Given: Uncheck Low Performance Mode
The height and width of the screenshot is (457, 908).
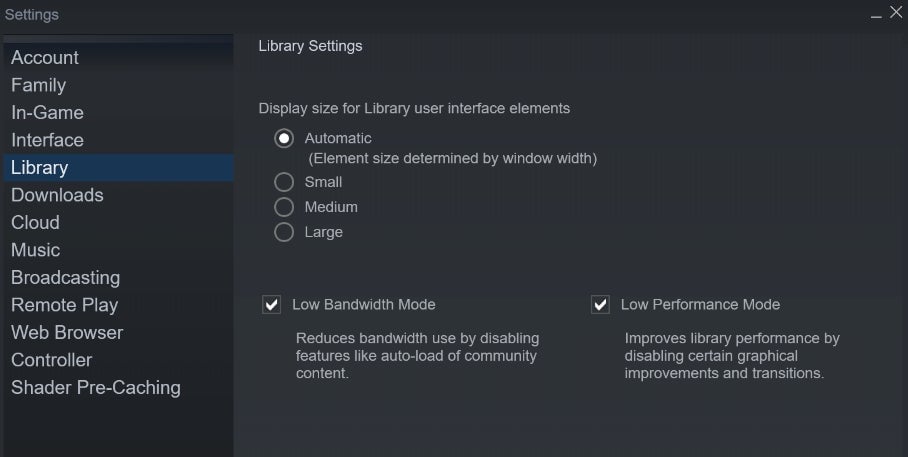Looking at the screenshot, I should (x=600, y=304).
